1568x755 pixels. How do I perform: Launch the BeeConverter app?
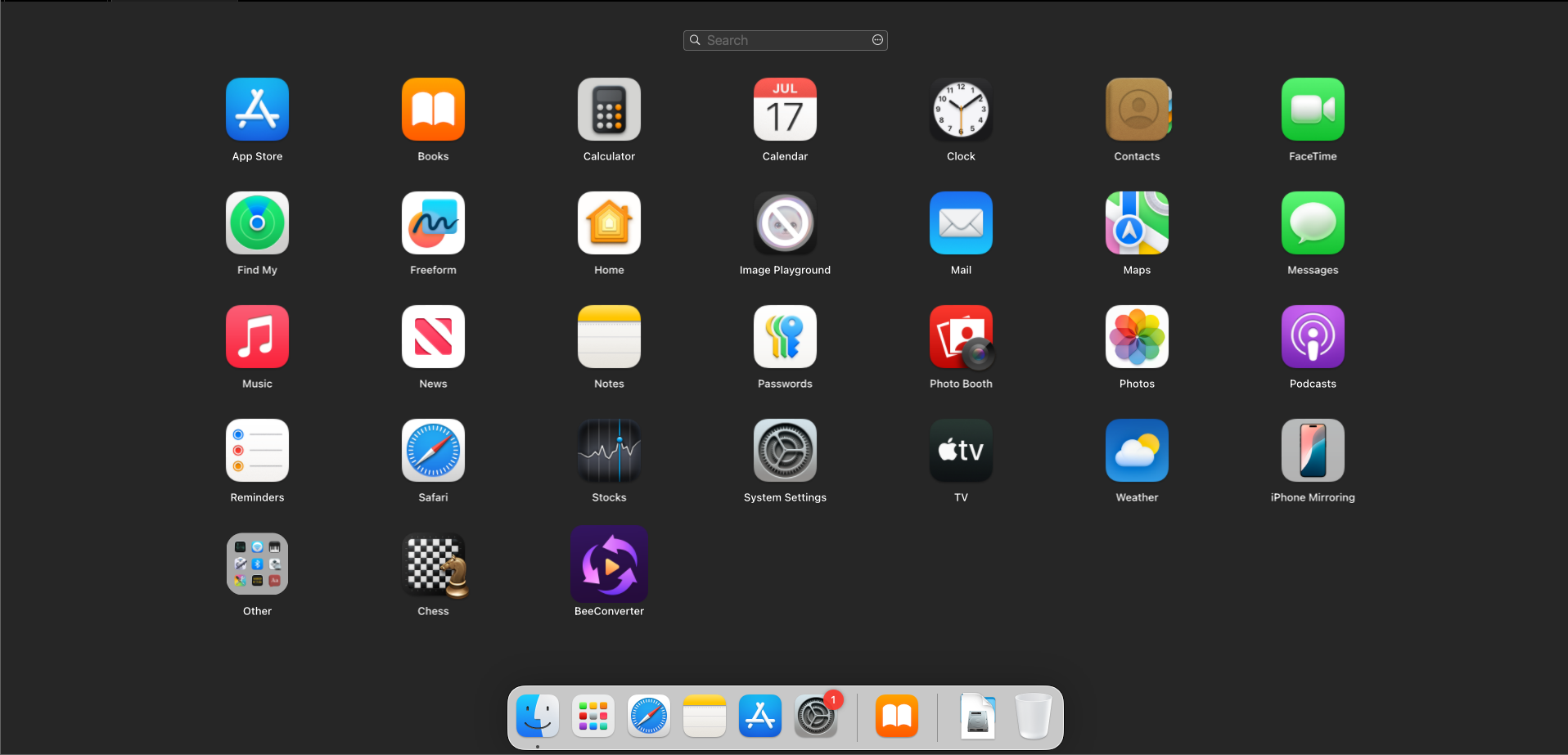[x=609, y=564]
